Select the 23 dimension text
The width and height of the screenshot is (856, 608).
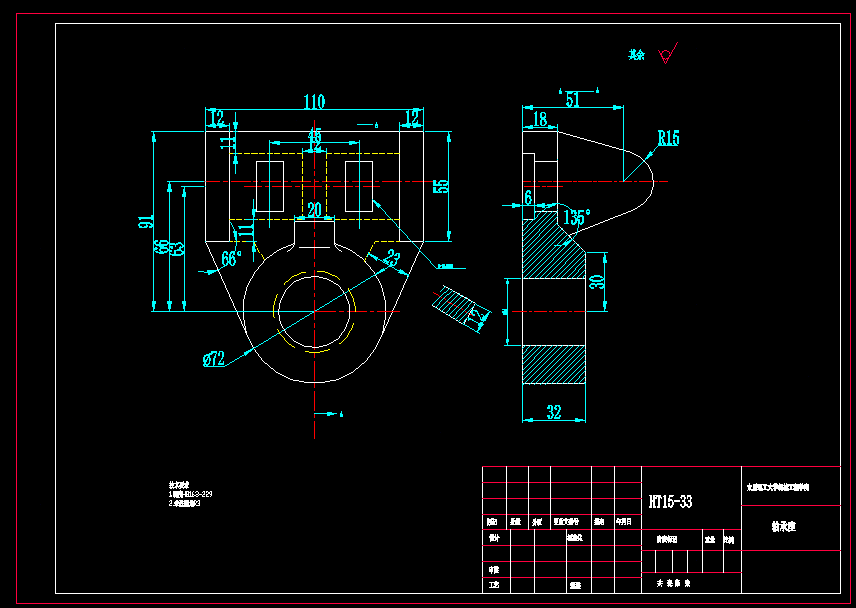point(393,257)
